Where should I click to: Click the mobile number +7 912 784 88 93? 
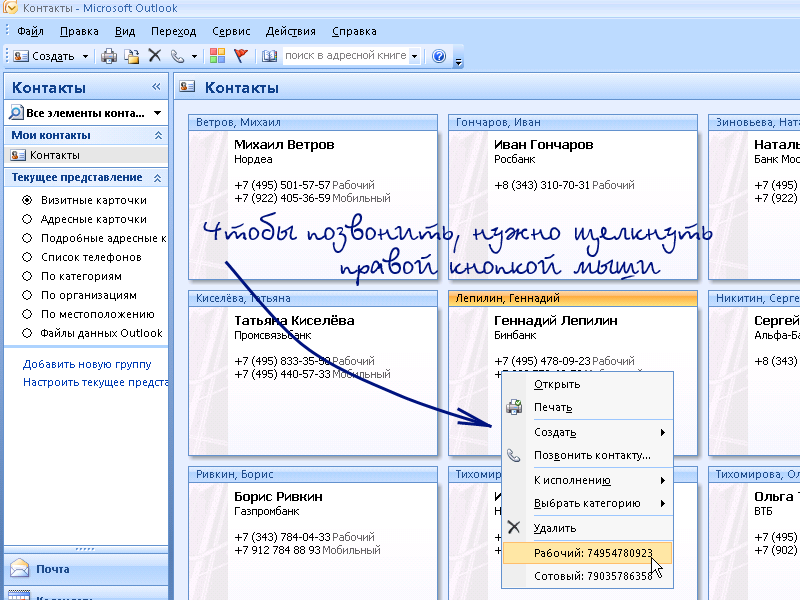278,550
